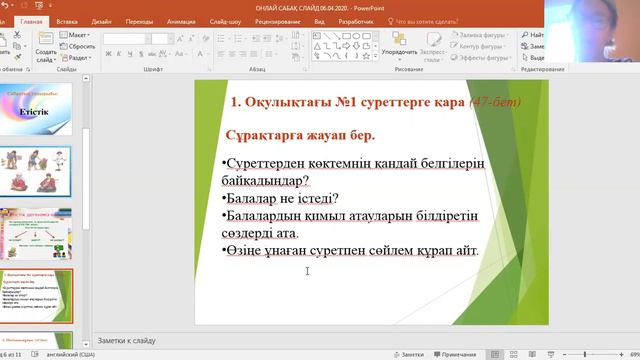Open the Вставка ribbon tab
The image size is (640, 360).
[x=67, y=22]
